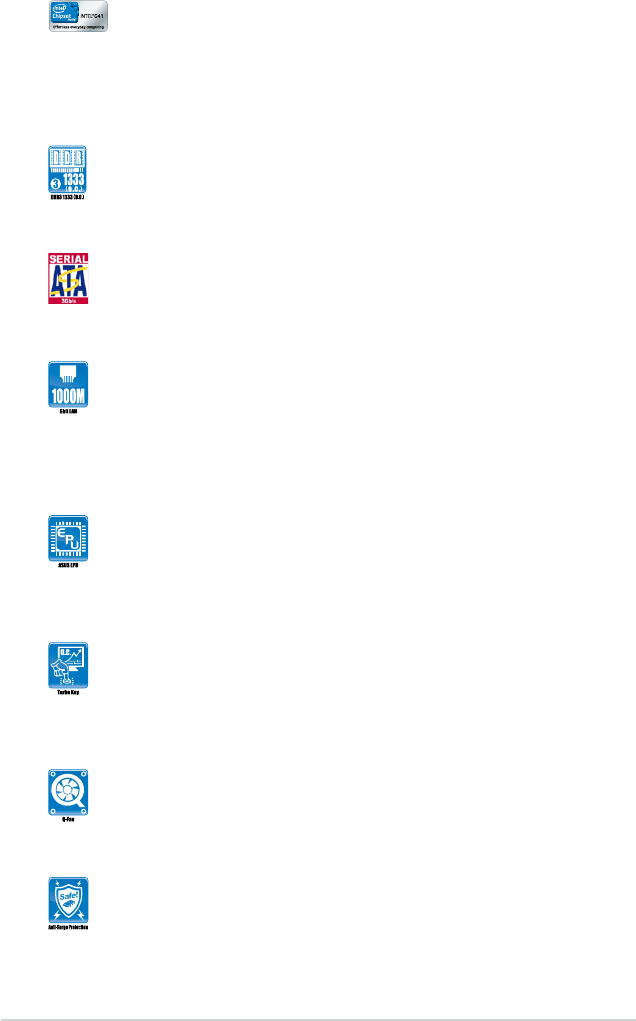Click the Intel Chipset G41 badge
Viewport: 636px width, 1021px height.
pos(78,16)
